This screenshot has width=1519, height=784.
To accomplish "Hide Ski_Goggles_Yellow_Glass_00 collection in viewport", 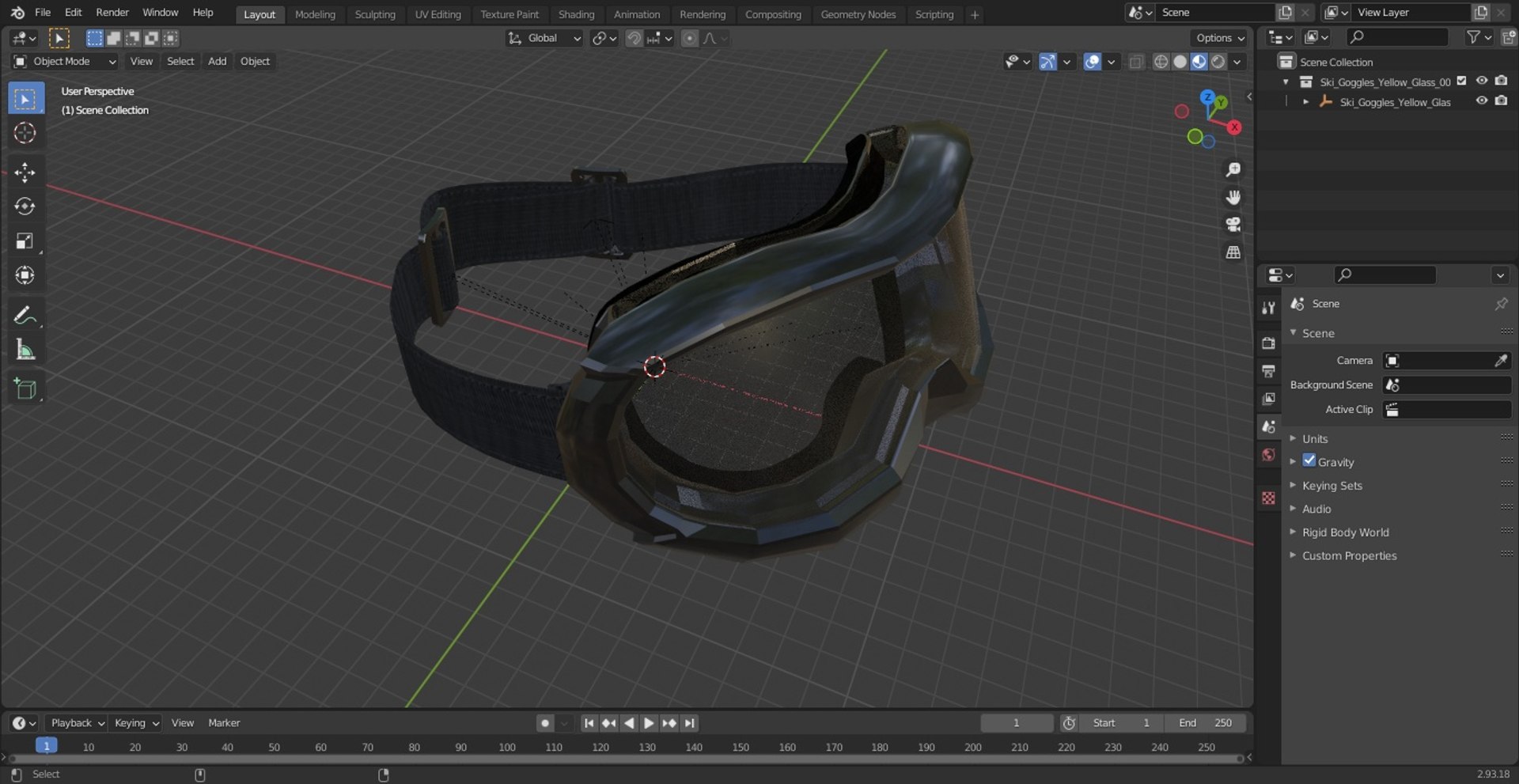I will pos(1482,81).
